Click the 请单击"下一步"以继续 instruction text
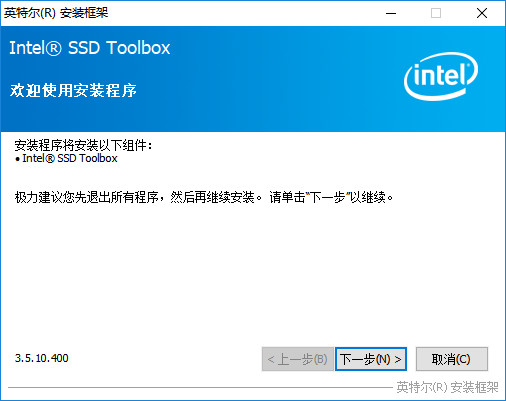Screen dimensions: 506x401 point(331,197)
